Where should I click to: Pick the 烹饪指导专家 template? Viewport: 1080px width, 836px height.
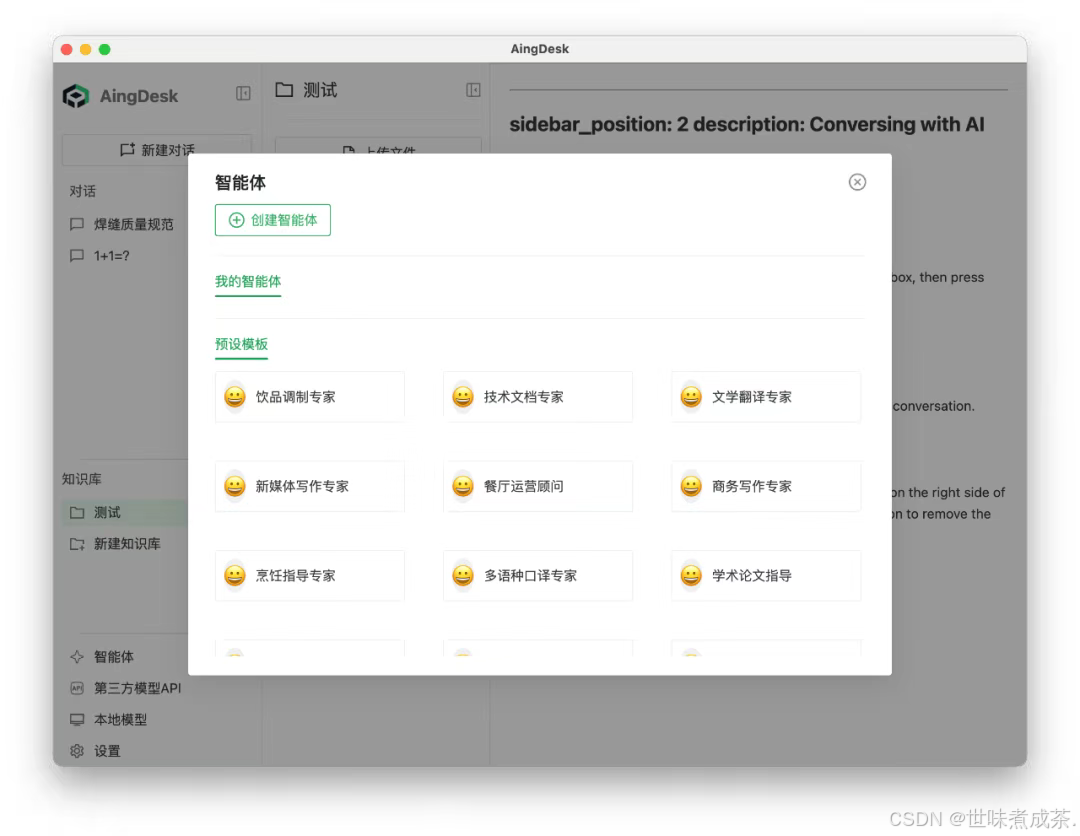[310, 576]
